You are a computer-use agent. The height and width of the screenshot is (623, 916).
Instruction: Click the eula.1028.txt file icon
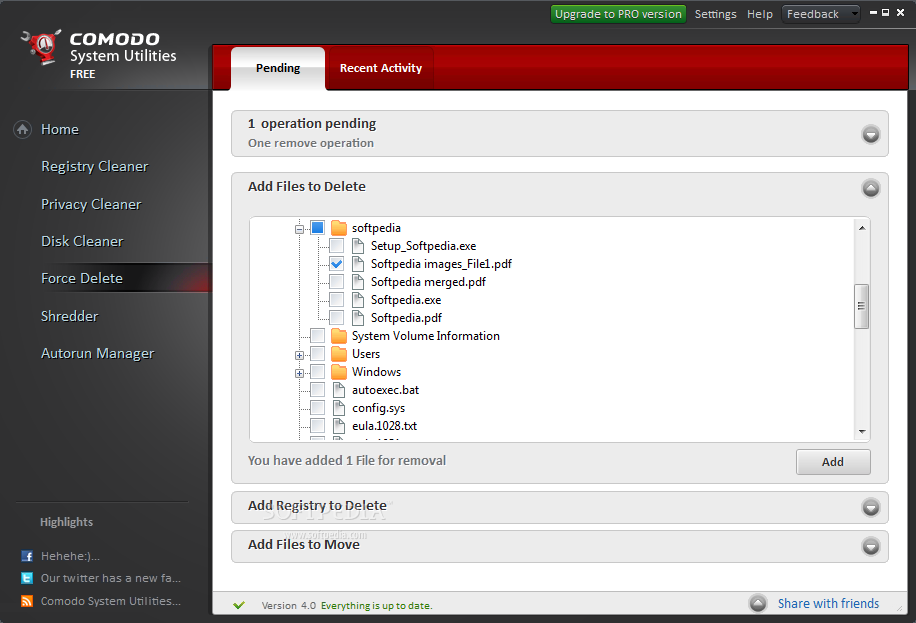pyautogui.click(x=339, y=425)
